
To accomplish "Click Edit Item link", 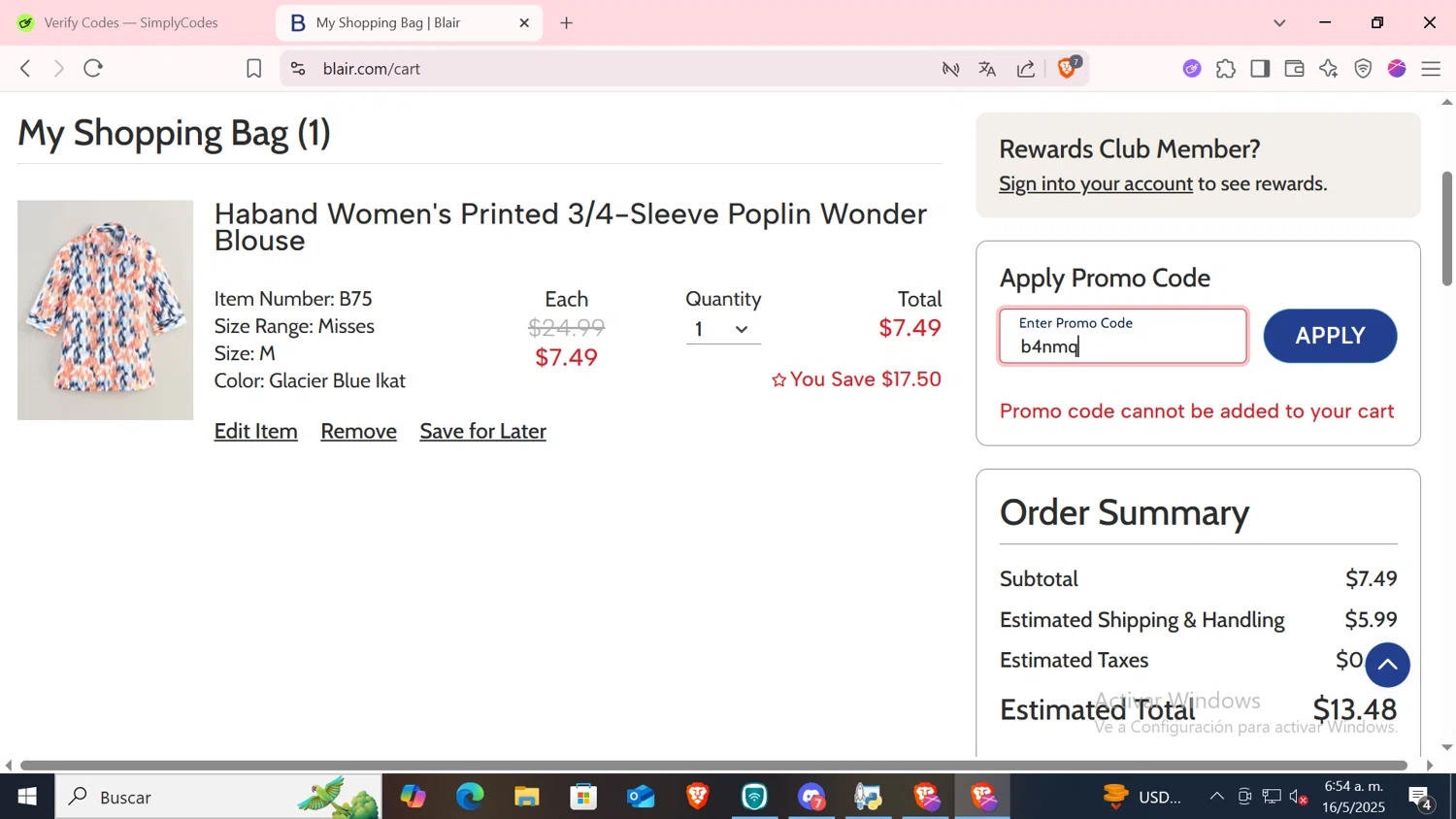I will coord(255,431).
